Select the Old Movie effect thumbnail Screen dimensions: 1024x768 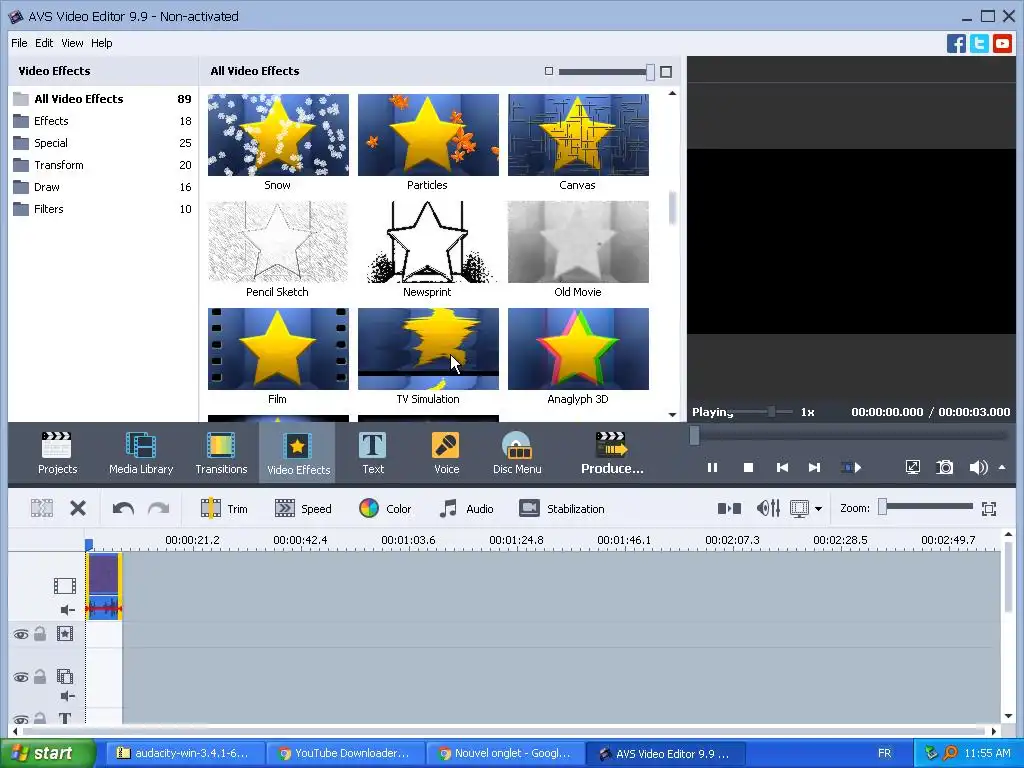point(579,242)
